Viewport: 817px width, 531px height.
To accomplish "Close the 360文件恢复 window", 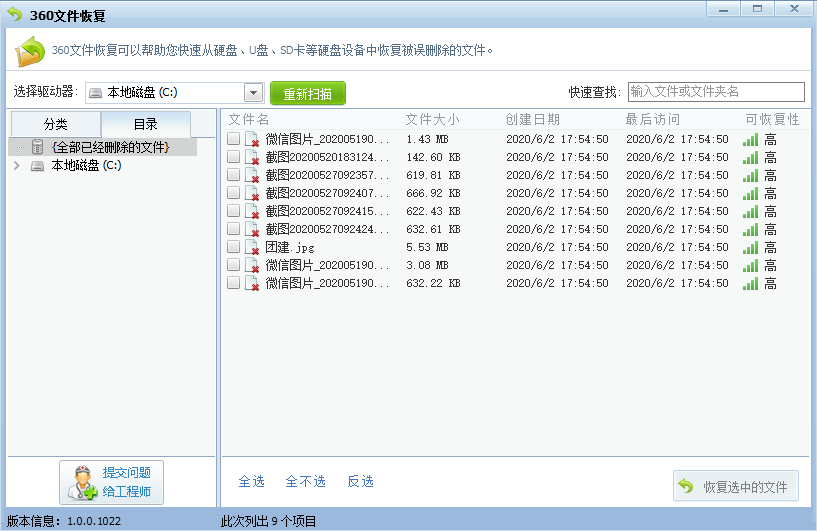I will [x=794, y=9].
